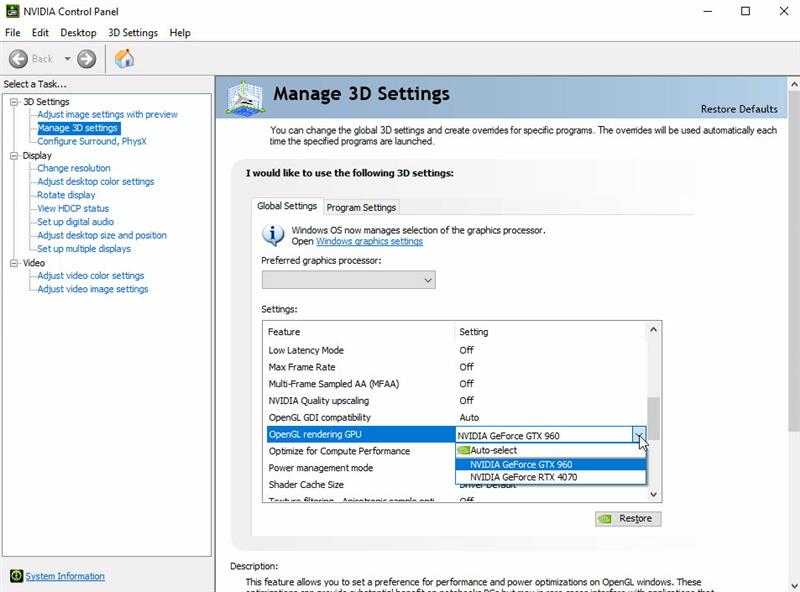The height and width of the screenshot is (592, 800).
Task: Choose Auto-select from the GPU list
Action: point(493,450)
